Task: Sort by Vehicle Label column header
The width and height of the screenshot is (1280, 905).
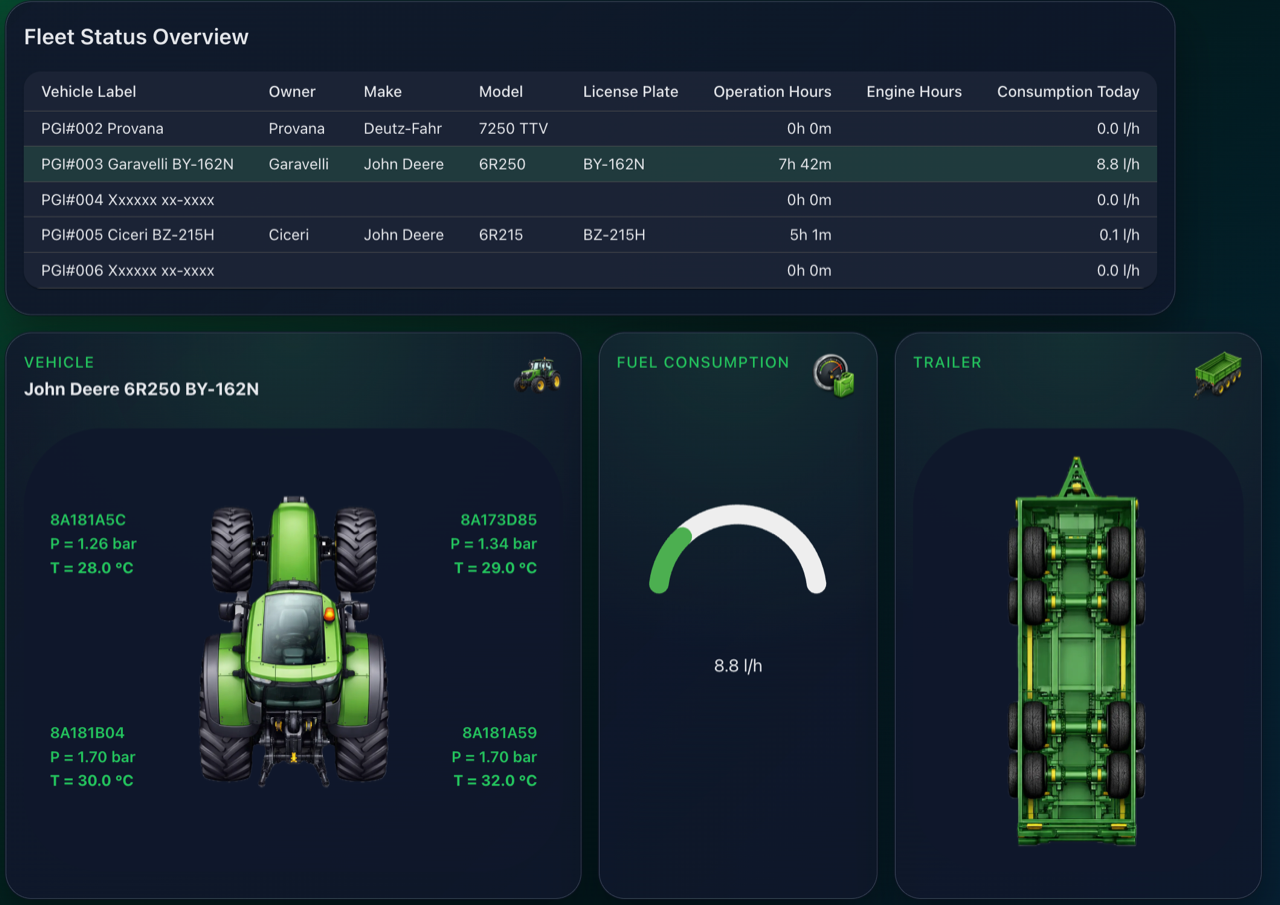Action: tap(89, 92)
